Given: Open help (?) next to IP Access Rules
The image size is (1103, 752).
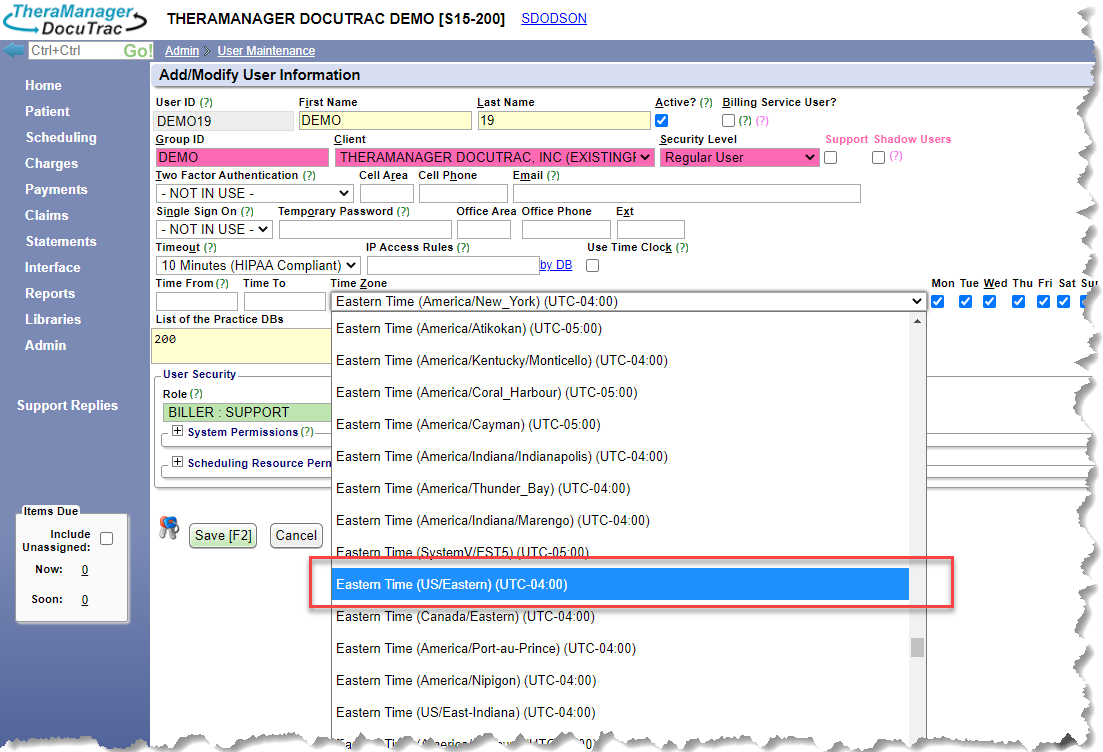Looking at the screenshot, I should coord(463,247).
